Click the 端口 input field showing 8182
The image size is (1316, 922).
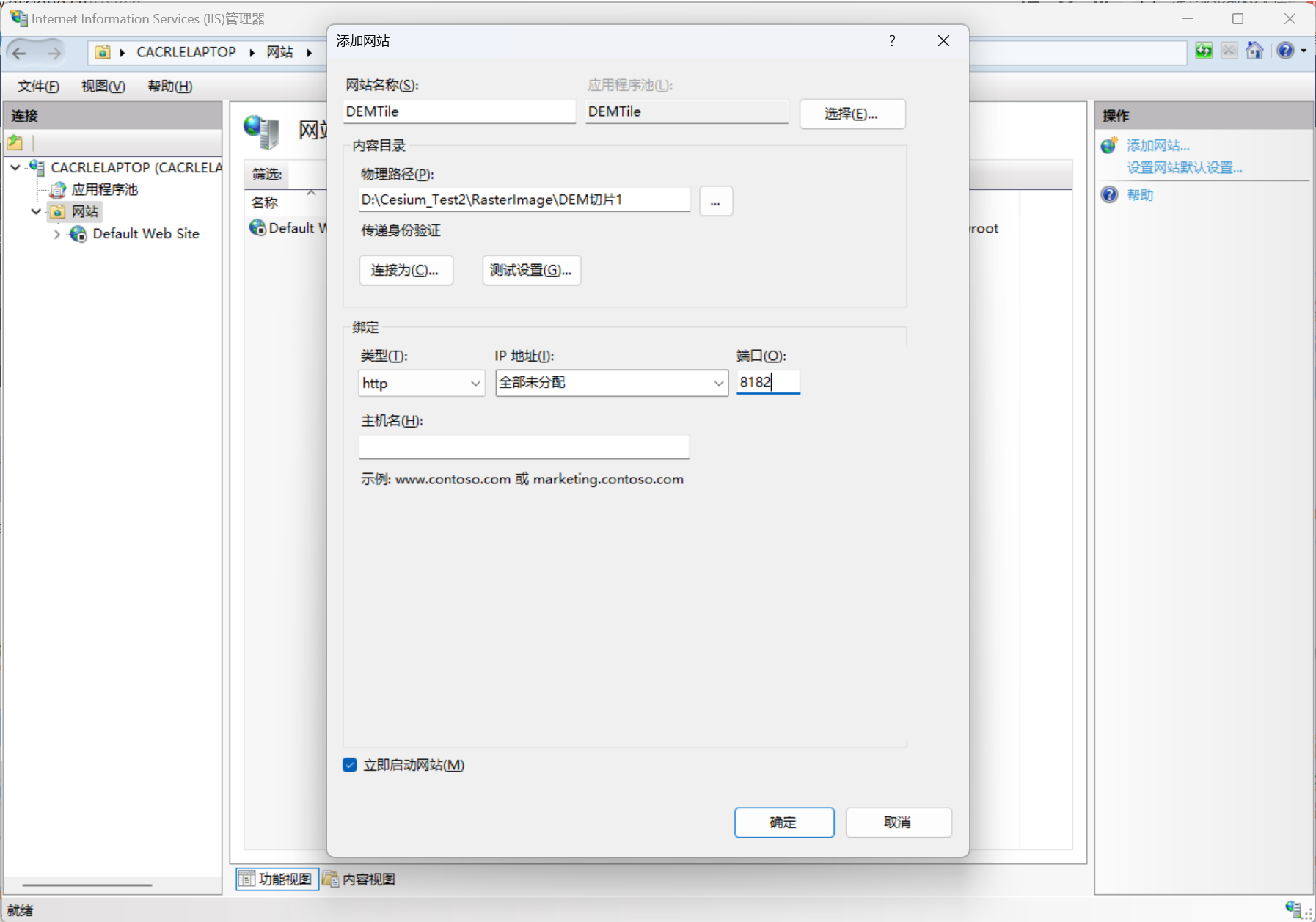(x=768, y=382)
